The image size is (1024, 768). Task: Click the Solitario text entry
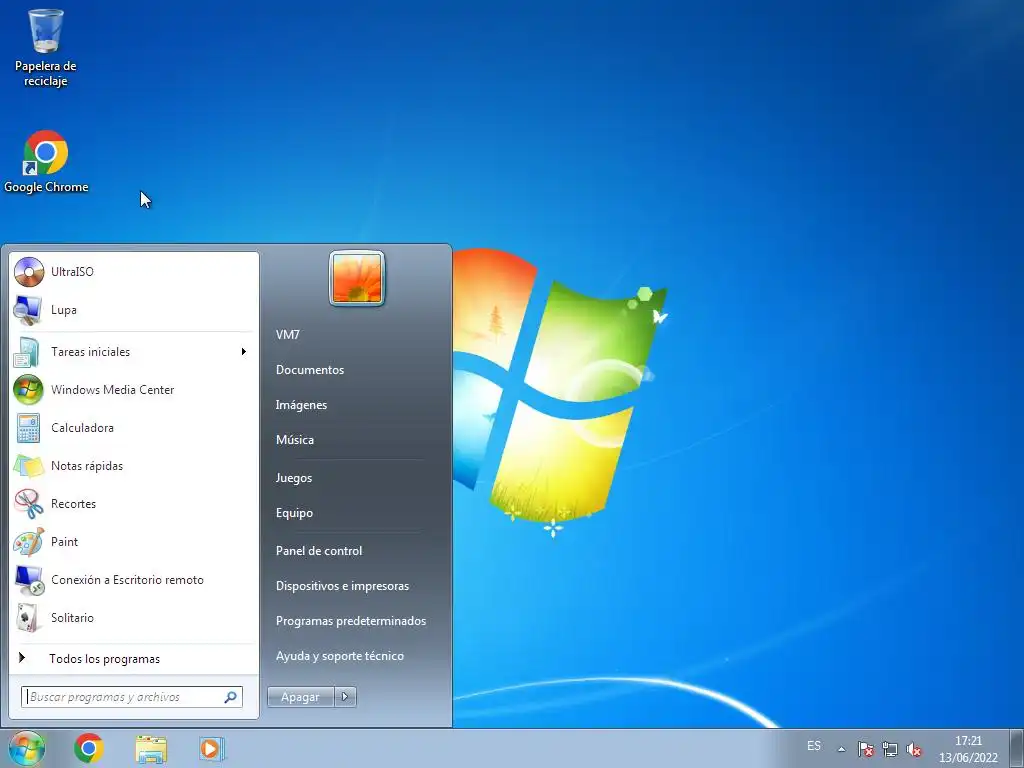pyautogui.click(x=72, y=618)
